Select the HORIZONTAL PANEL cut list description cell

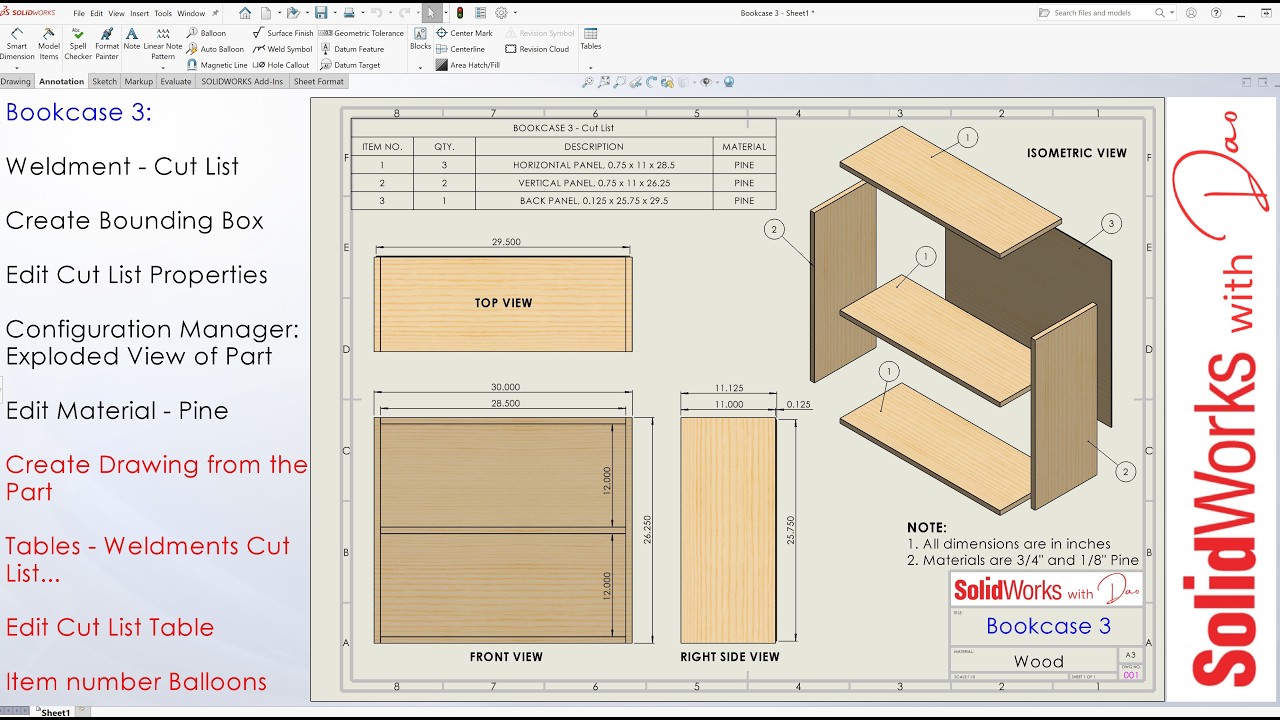pyautogui.click(x=593, y=165)
